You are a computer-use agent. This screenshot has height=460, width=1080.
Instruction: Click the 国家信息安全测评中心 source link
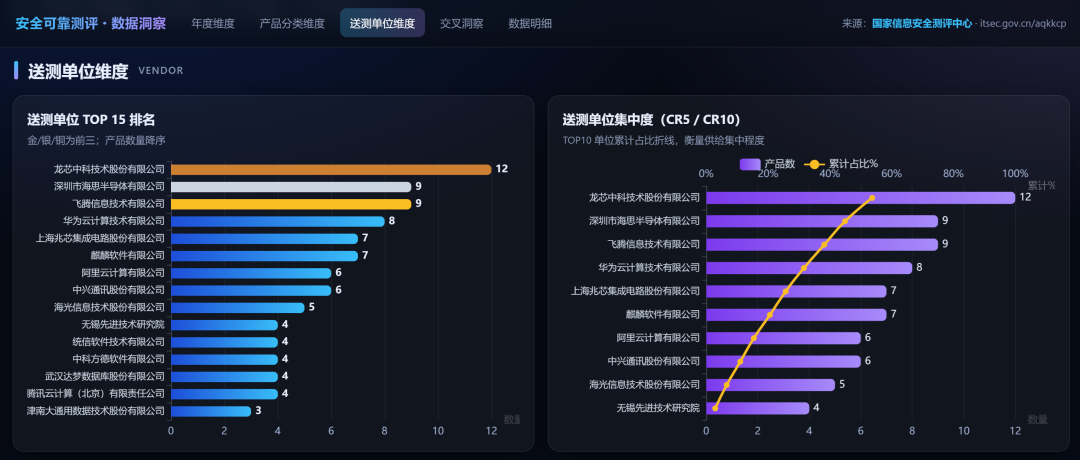[922, 23]
